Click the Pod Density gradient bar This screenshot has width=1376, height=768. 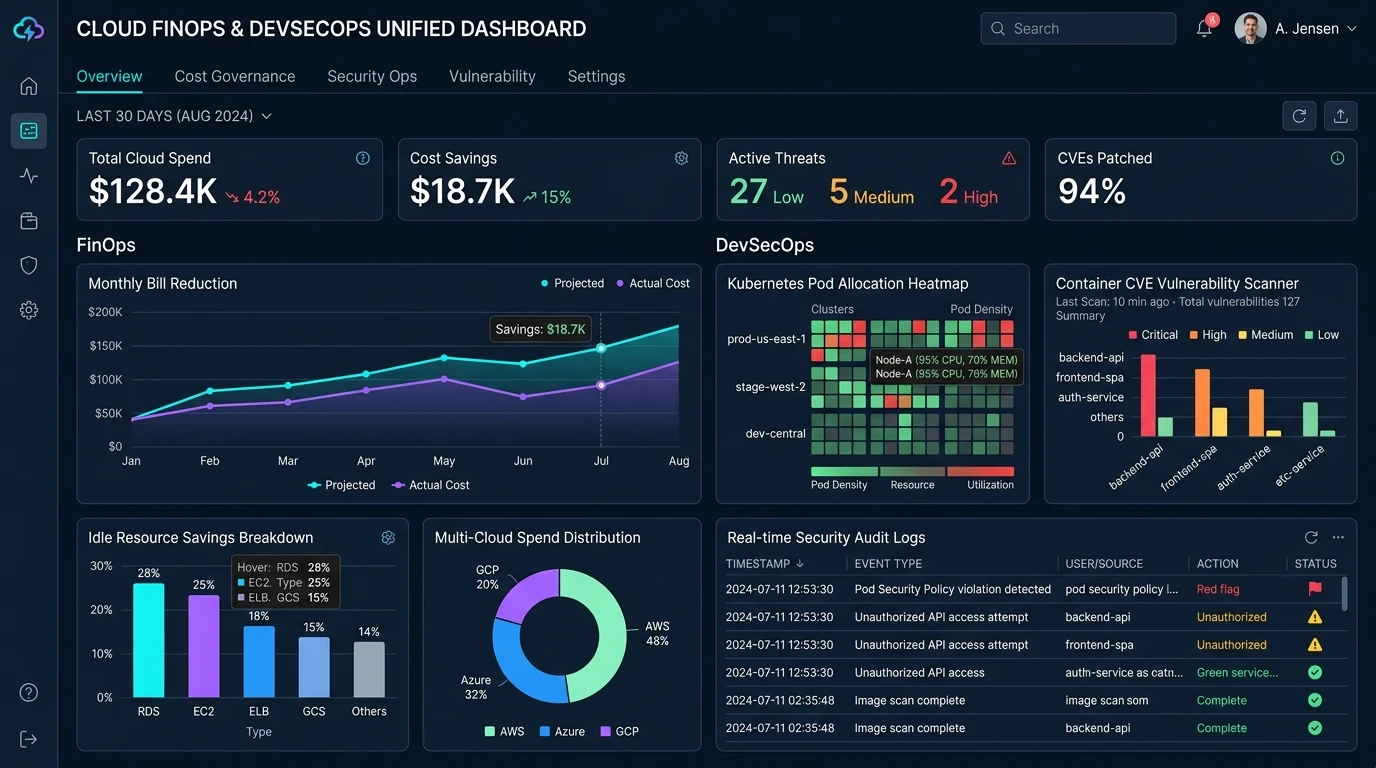pyautogui.click(x=844, y=471)
